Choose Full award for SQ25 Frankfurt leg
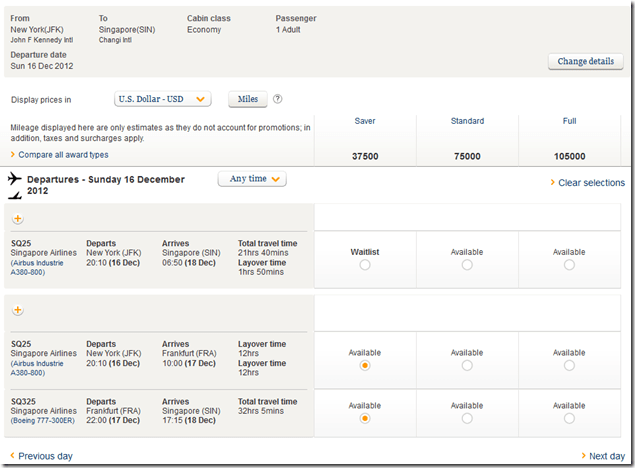This screenshot has height=468, width=635. click(x=569, y=365)
